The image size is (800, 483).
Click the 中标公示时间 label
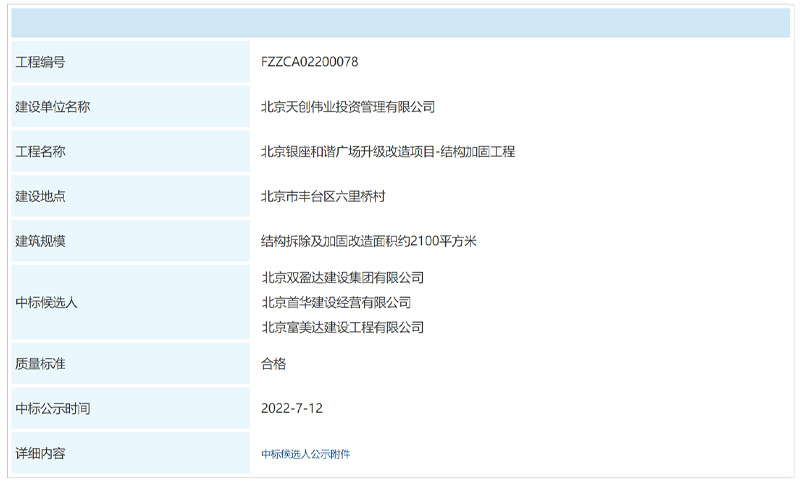pyautogui.click(x=53, y=409)
